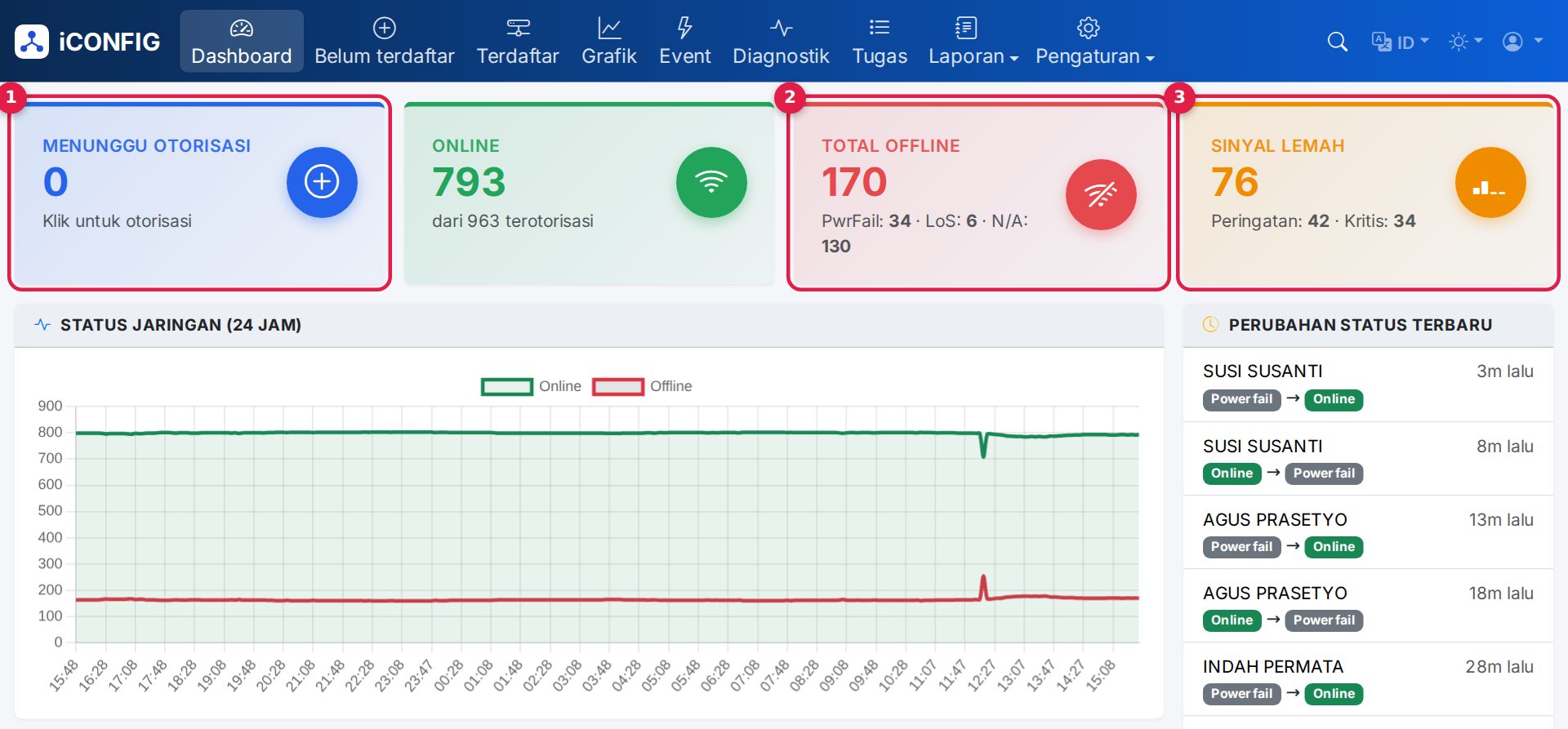Open the Menunggu Otorisasi card
The height and width of the screenshot is (729, 1568).
pos(200,193)
